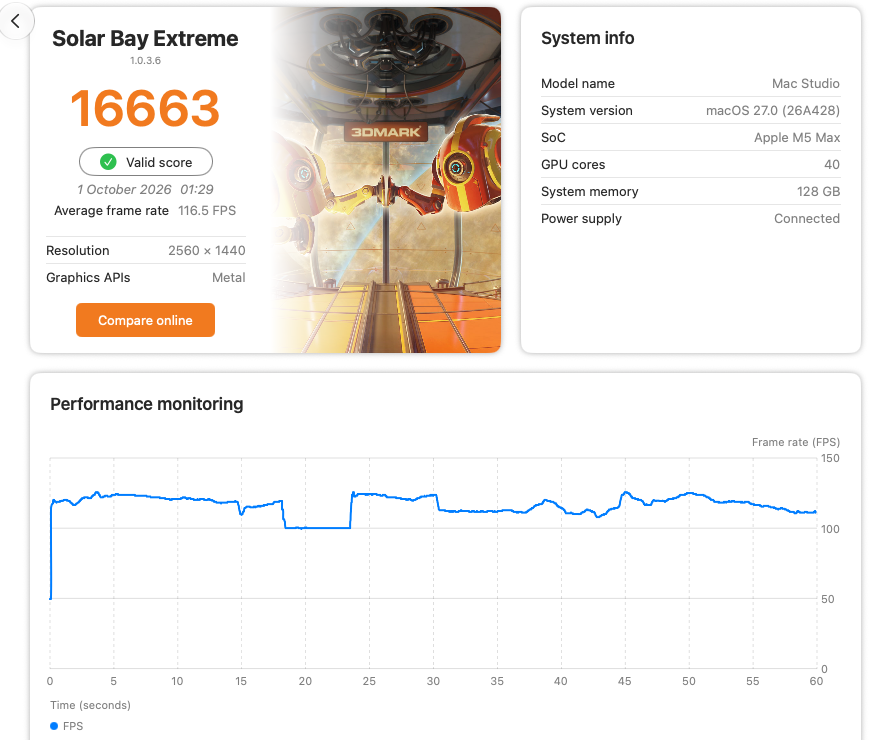Image resolution: width=871 pixels, height=740 pixels.
Task: Click the Valid score badge
Action: [146, 162]
